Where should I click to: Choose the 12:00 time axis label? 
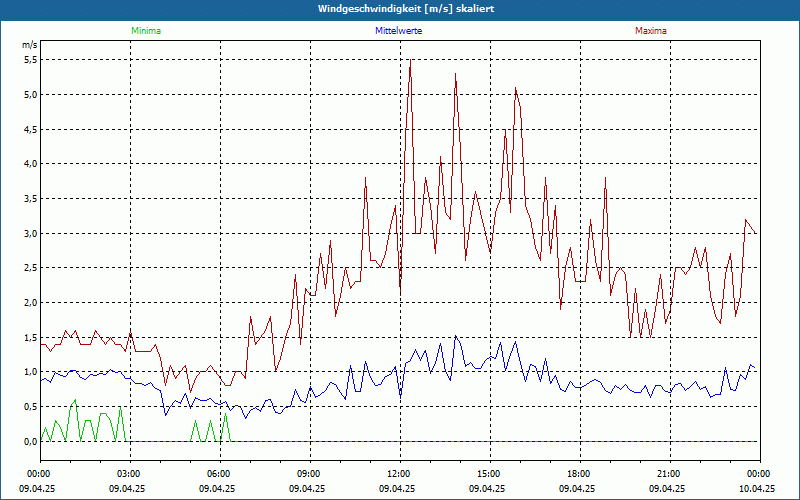(x=399, y=474)
